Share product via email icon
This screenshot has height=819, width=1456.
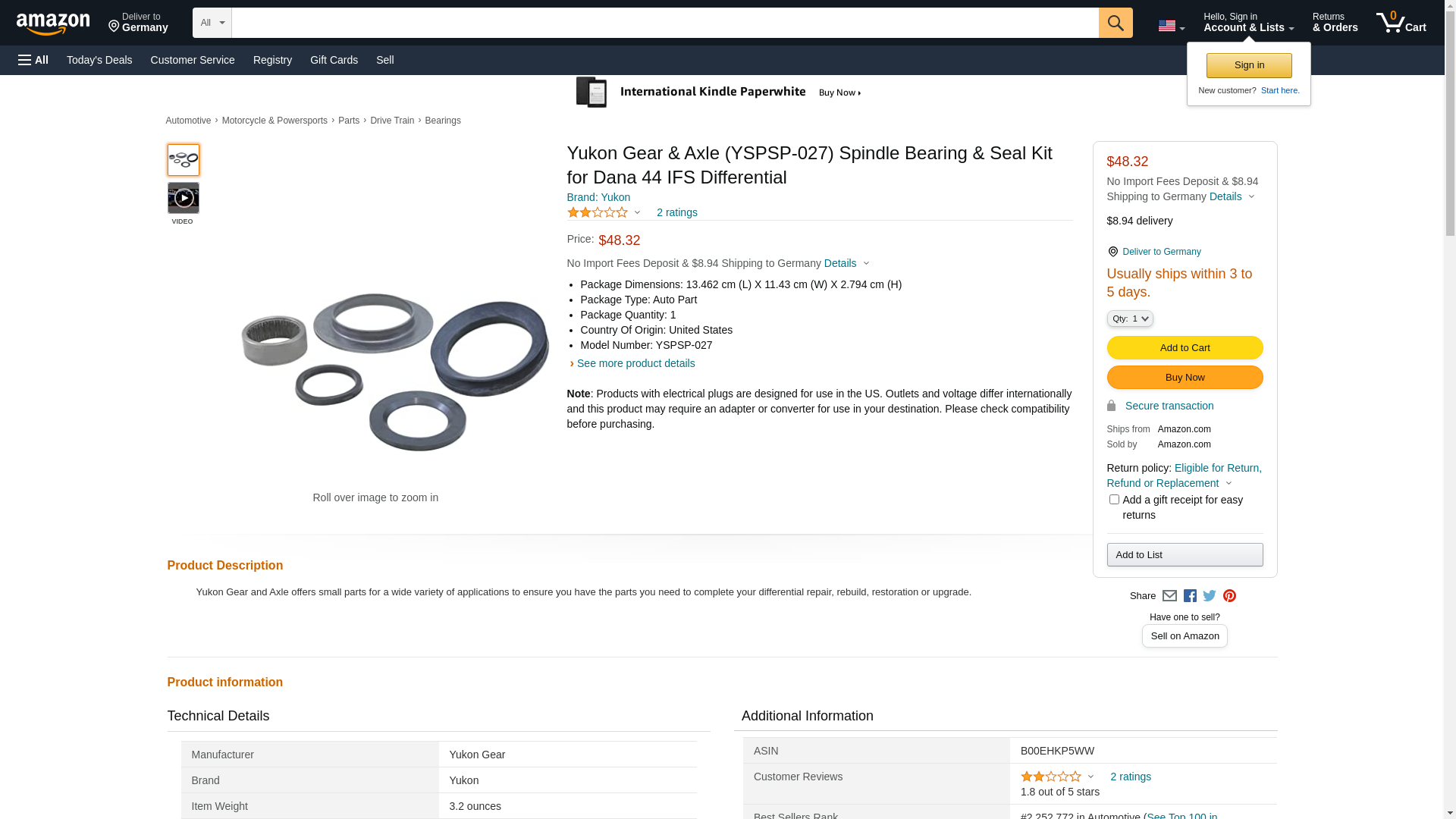click(1169, 596)
